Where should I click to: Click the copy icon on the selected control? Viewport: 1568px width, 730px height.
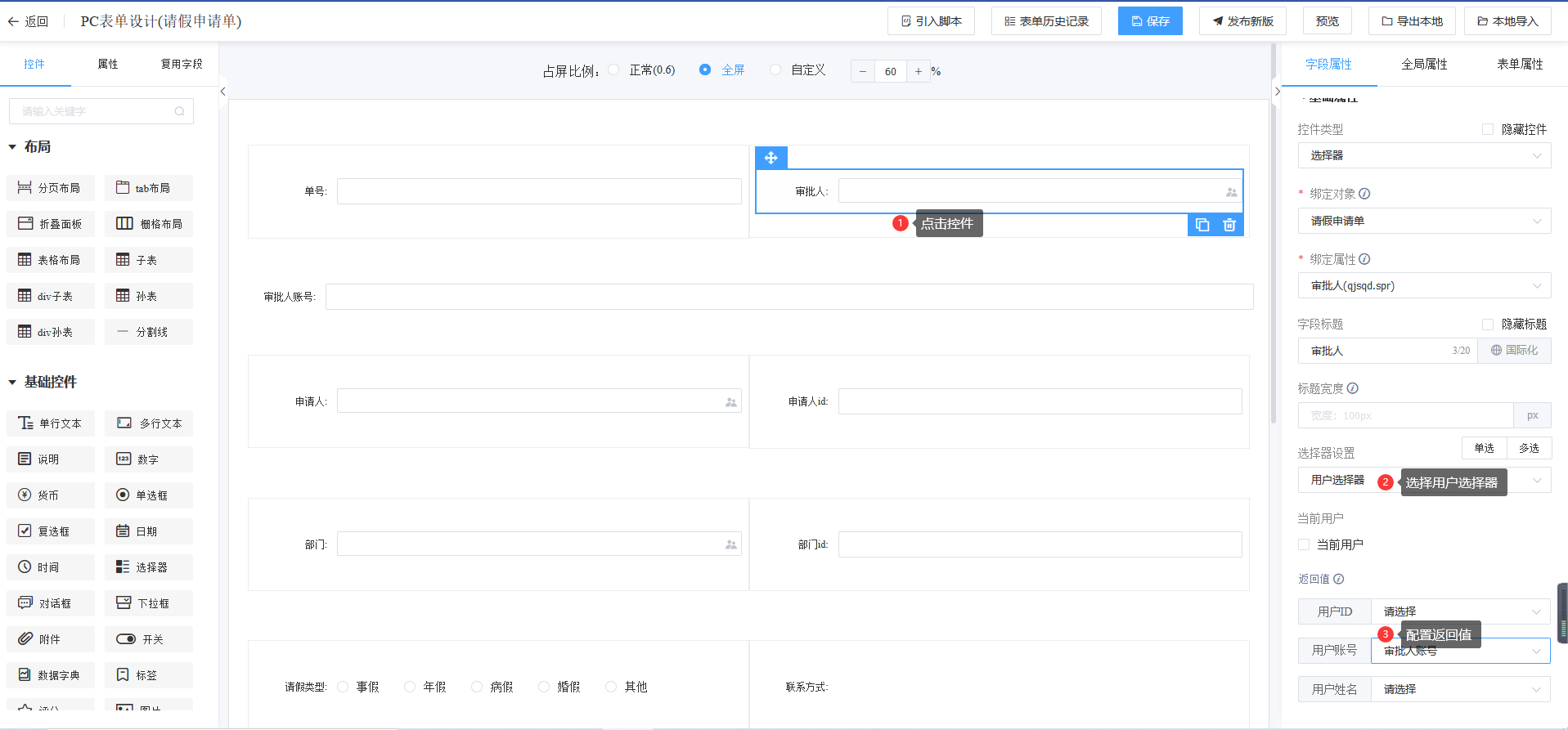pos(1202,225)
